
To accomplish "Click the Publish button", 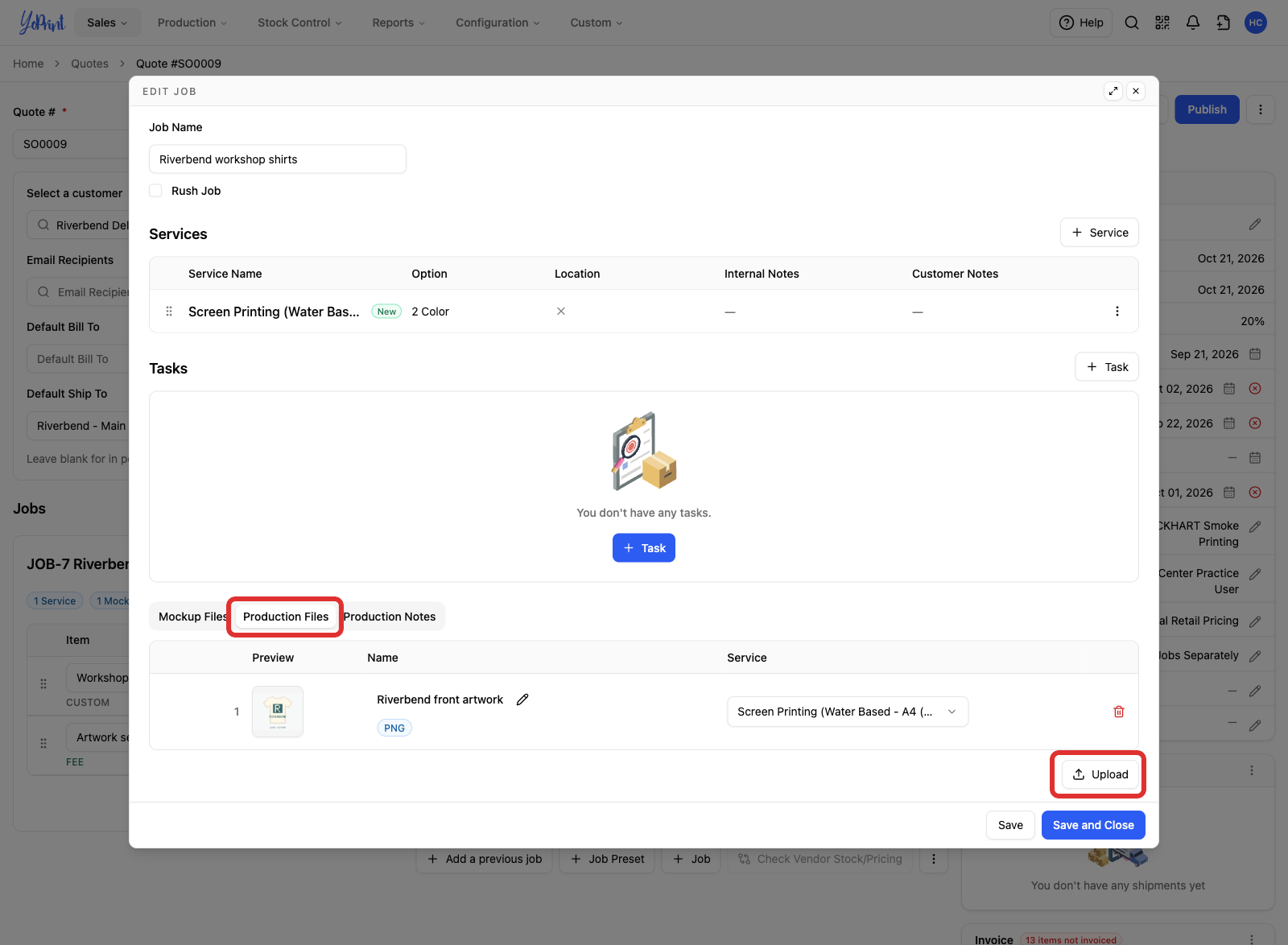I will 1207,109.
